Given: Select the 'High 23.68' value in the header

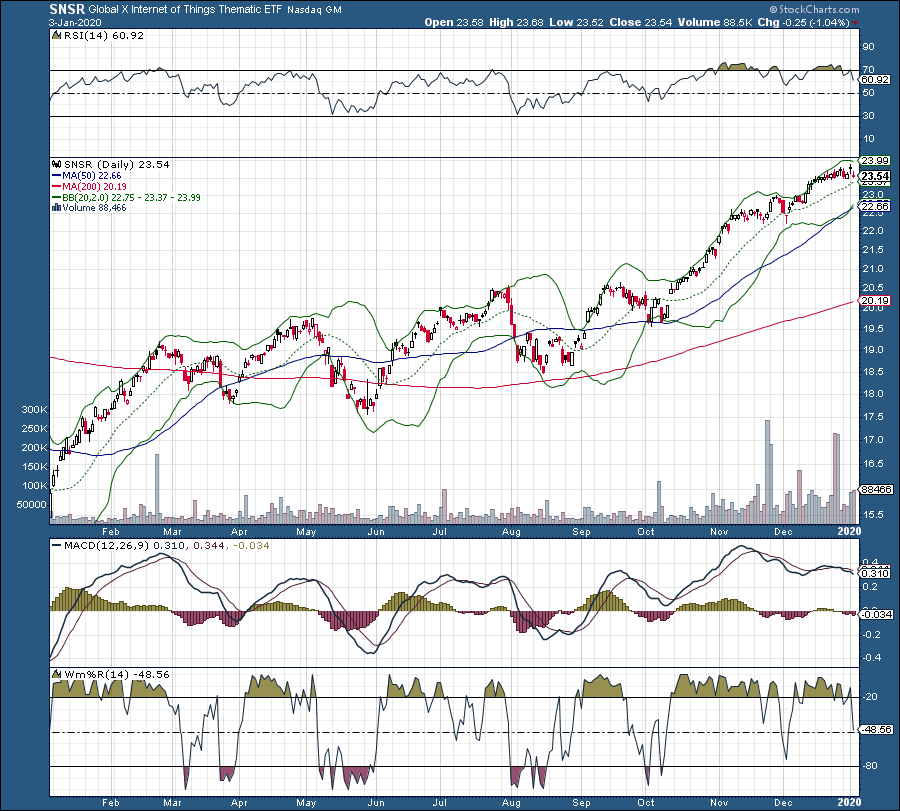Looking at the screenshot, I should tap(516, 22).
